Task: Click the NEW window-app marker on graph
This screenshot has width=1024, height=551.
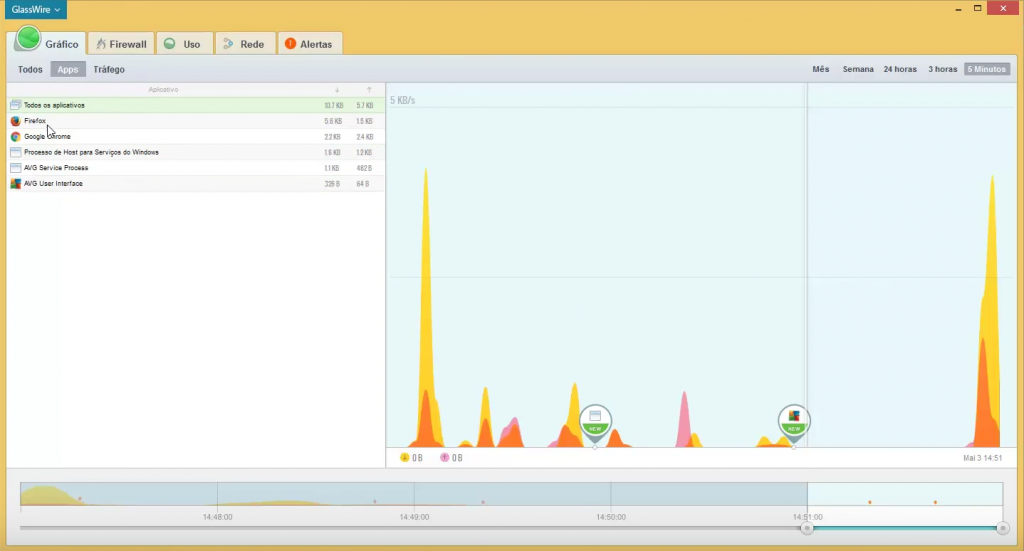Action: coord(595,421)
